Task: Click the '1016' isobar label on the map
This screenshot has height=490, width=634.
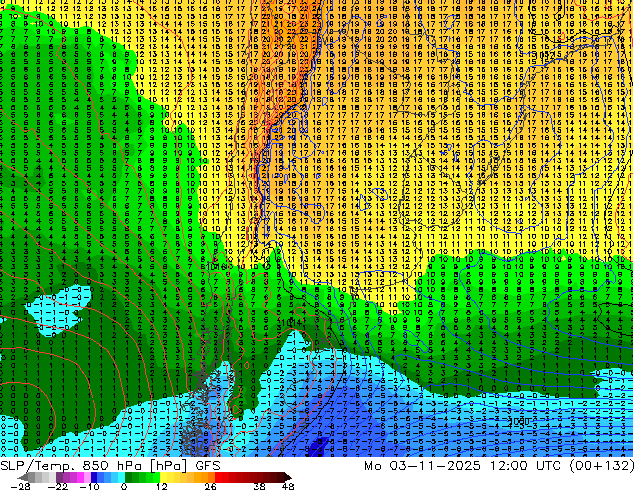Action: (219, 266)
